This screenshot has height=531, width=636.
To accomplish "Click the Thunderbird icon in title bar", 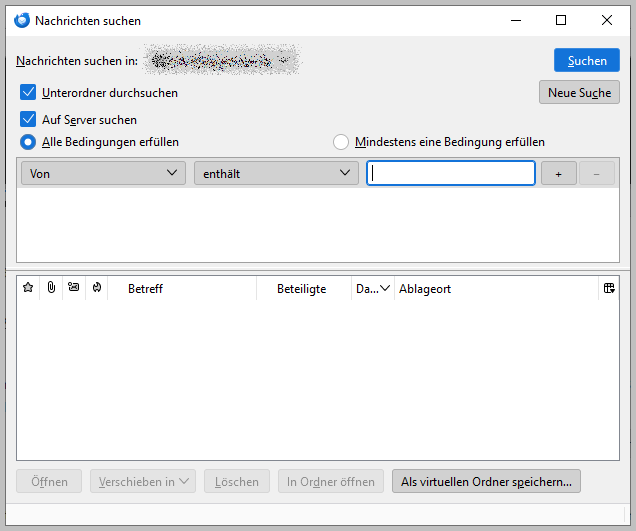I will coord(22,20).
